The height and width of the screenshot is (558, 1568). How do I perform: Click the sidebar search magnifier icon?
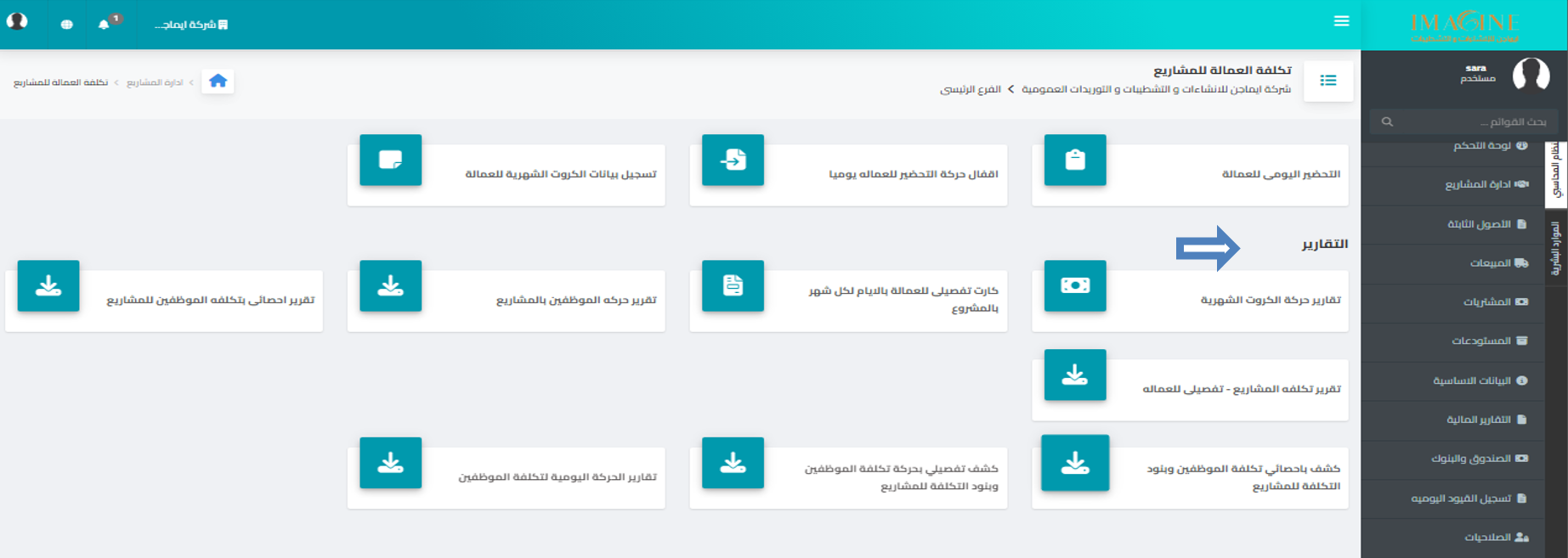pos(1387,121)
